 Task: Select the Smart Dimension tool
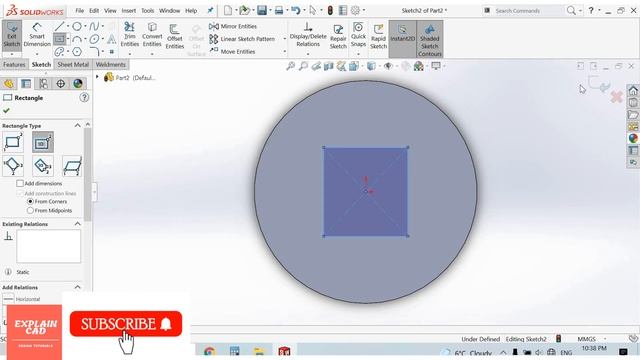[37, 36]
